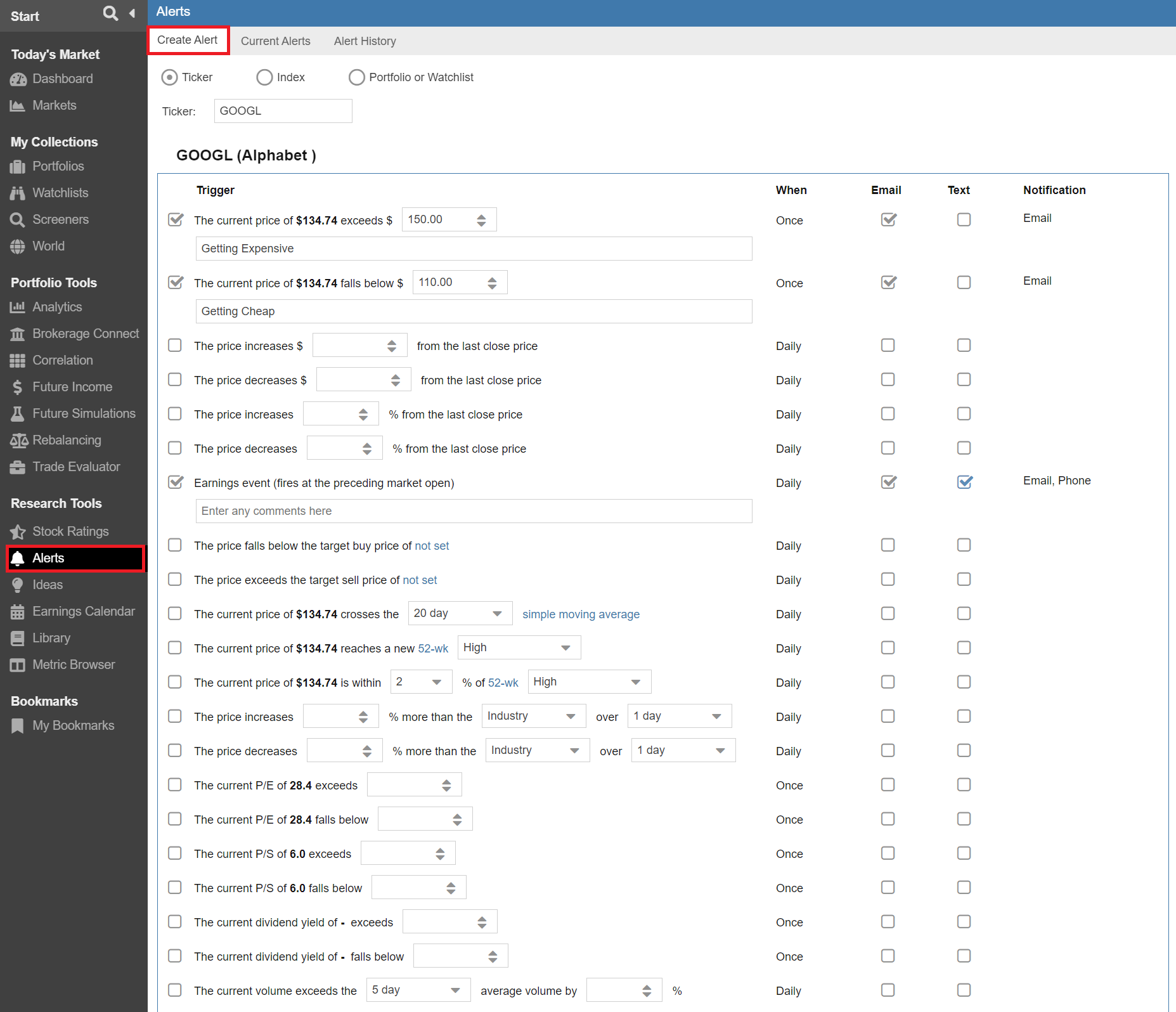
Task: Click 'not set' target buy price link
Action: 432,546
